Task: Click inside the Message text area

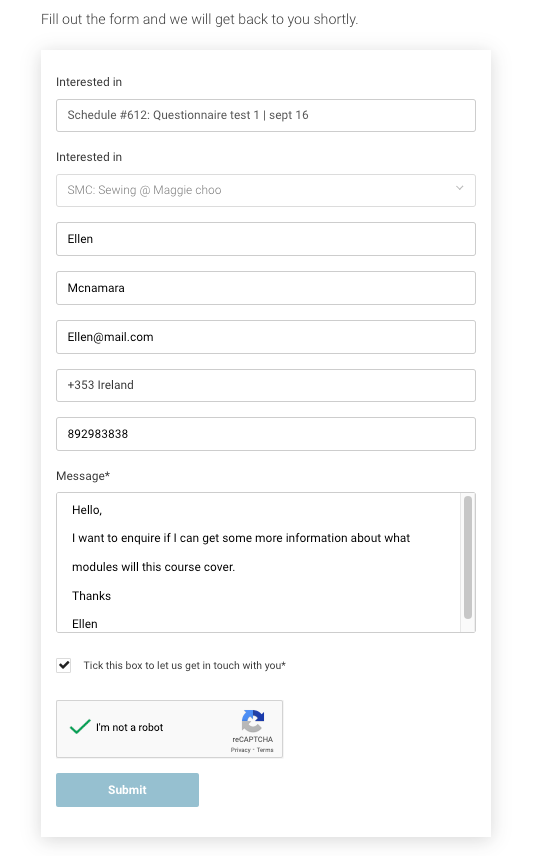Action: (259, 563)
